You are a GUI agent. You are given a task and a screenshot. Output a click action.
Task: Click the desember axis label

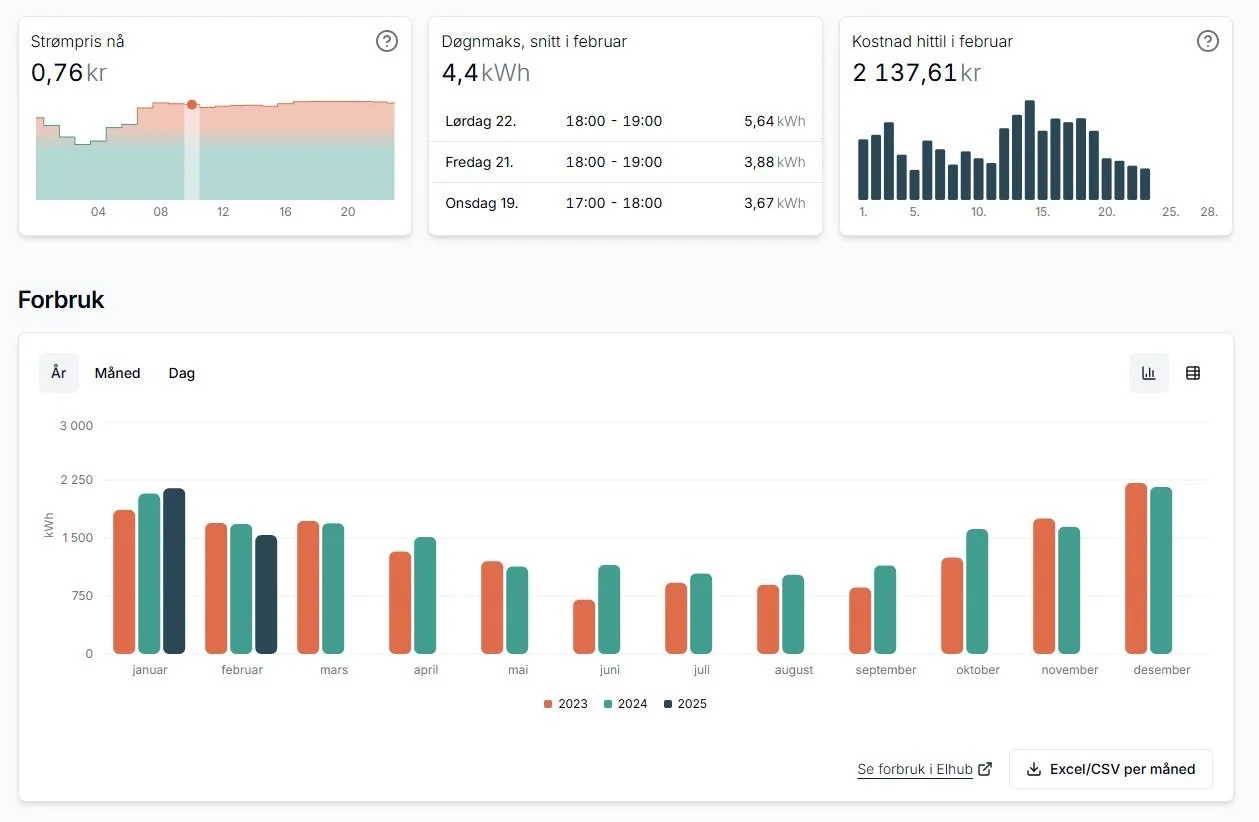click(1162, 670)
